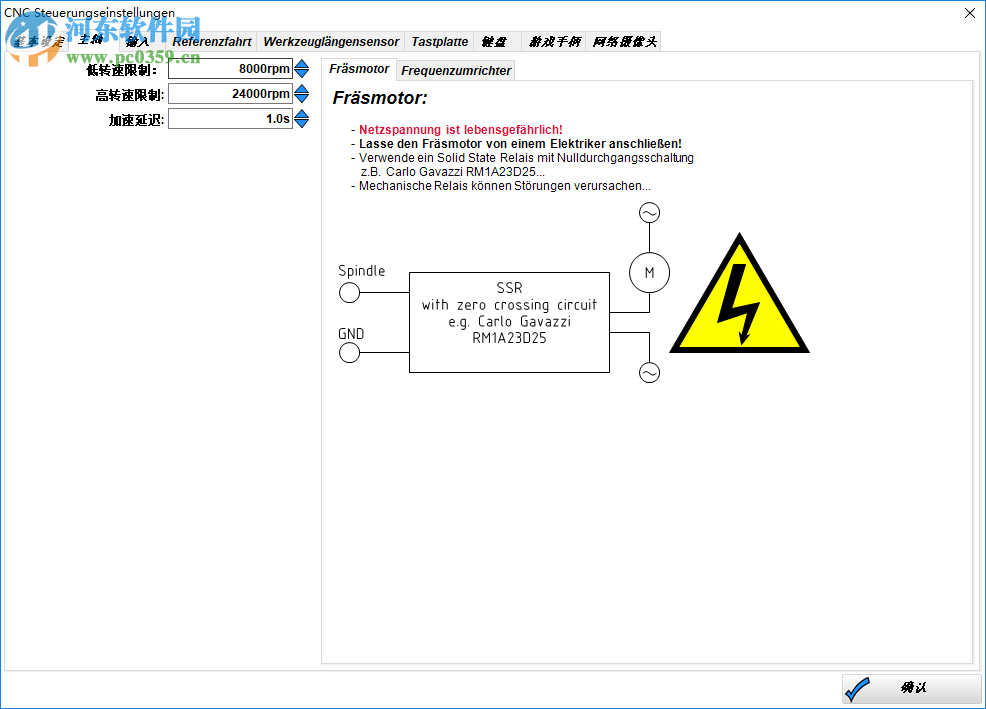Switch to the Frequenzumrichter sub-tab
The height and width of the screenshot is (709, 986).
(456, 71)
